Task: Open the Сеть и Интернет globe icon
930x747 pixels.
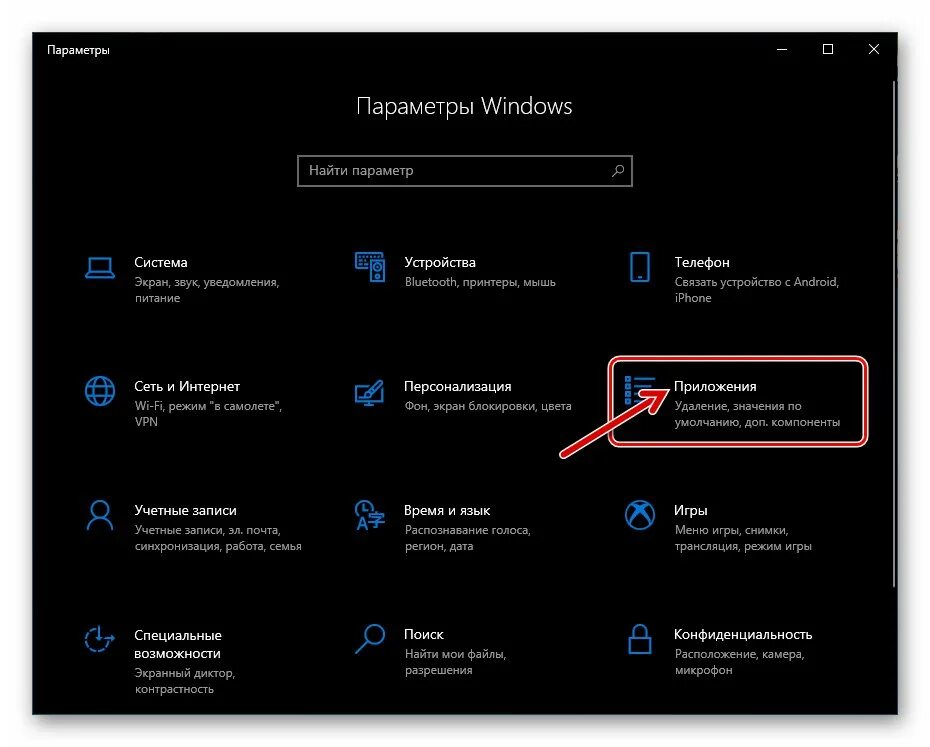Action: click(100, 391)
